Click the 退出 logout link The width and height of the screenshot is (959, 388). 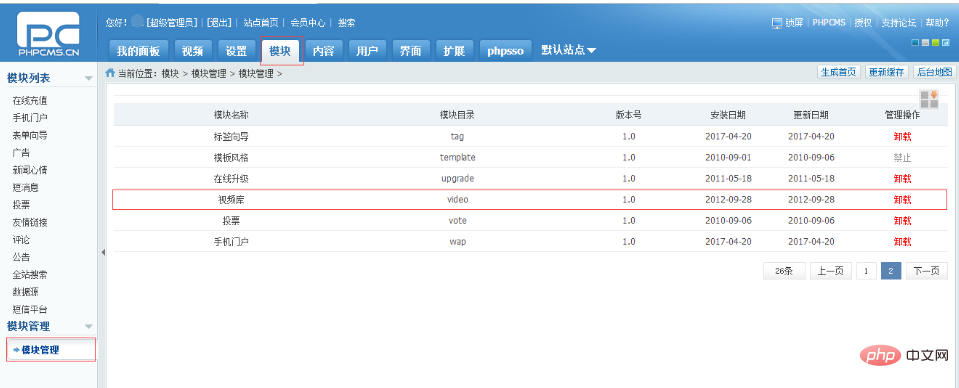coord(218,23)
